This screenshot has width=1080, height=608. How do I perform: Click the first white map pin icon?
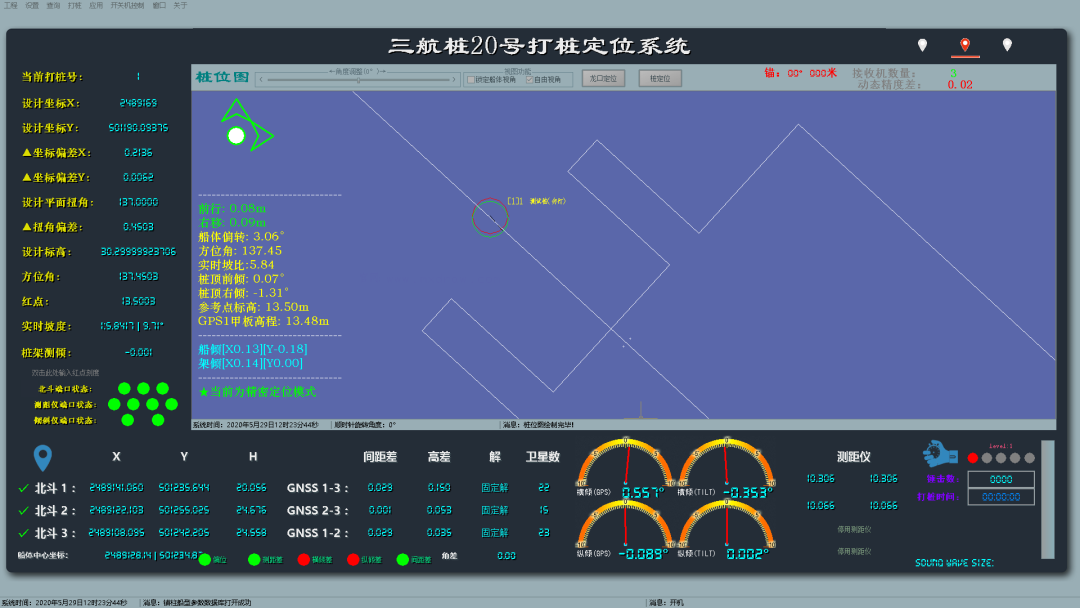922,45
